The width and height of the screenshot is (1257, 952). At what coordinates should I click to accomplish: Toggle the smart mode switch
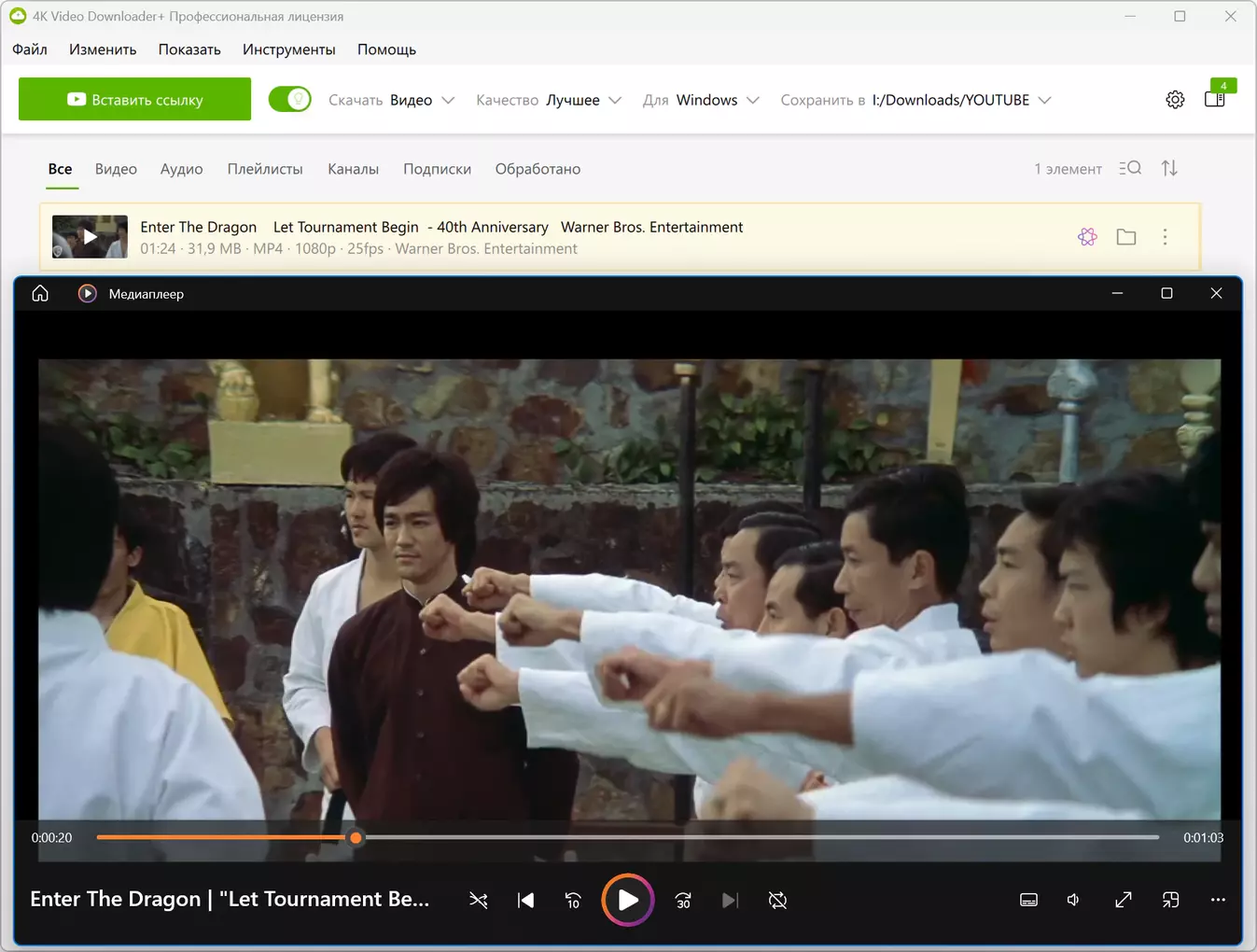coord(289,99)
